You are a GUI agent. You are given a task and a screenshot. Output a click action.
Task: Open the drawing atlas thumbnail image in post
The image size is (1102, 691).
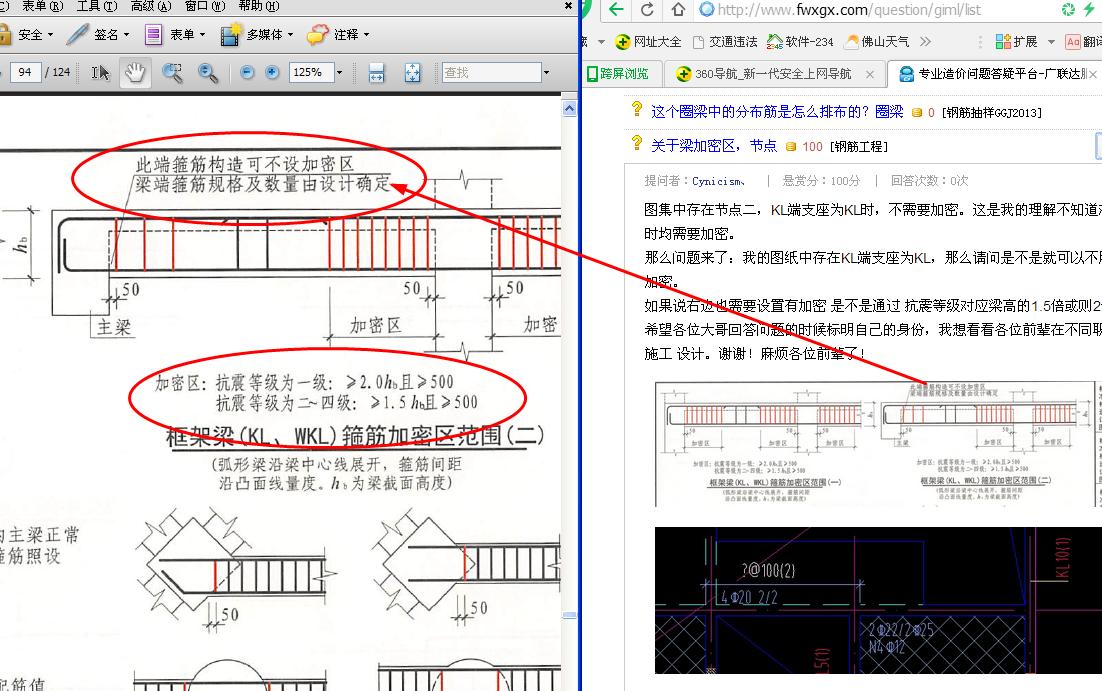point(879,443)
